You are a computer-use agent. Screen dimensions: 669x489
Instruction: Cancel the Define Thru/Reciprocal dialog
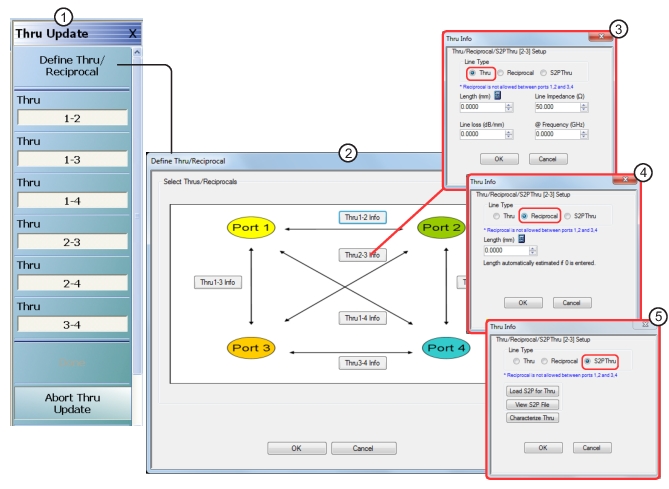[364, 448]
